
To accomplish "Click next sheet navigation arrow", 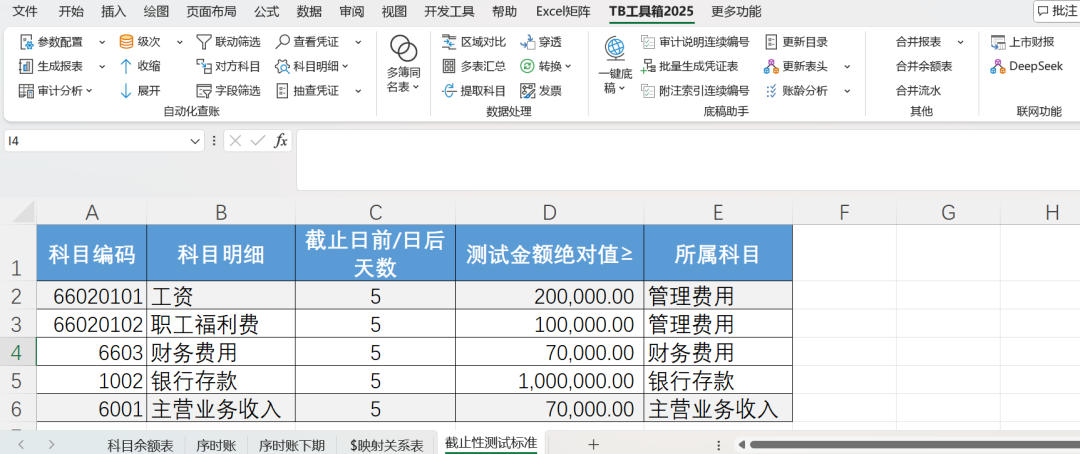I will tap(52, 445).
